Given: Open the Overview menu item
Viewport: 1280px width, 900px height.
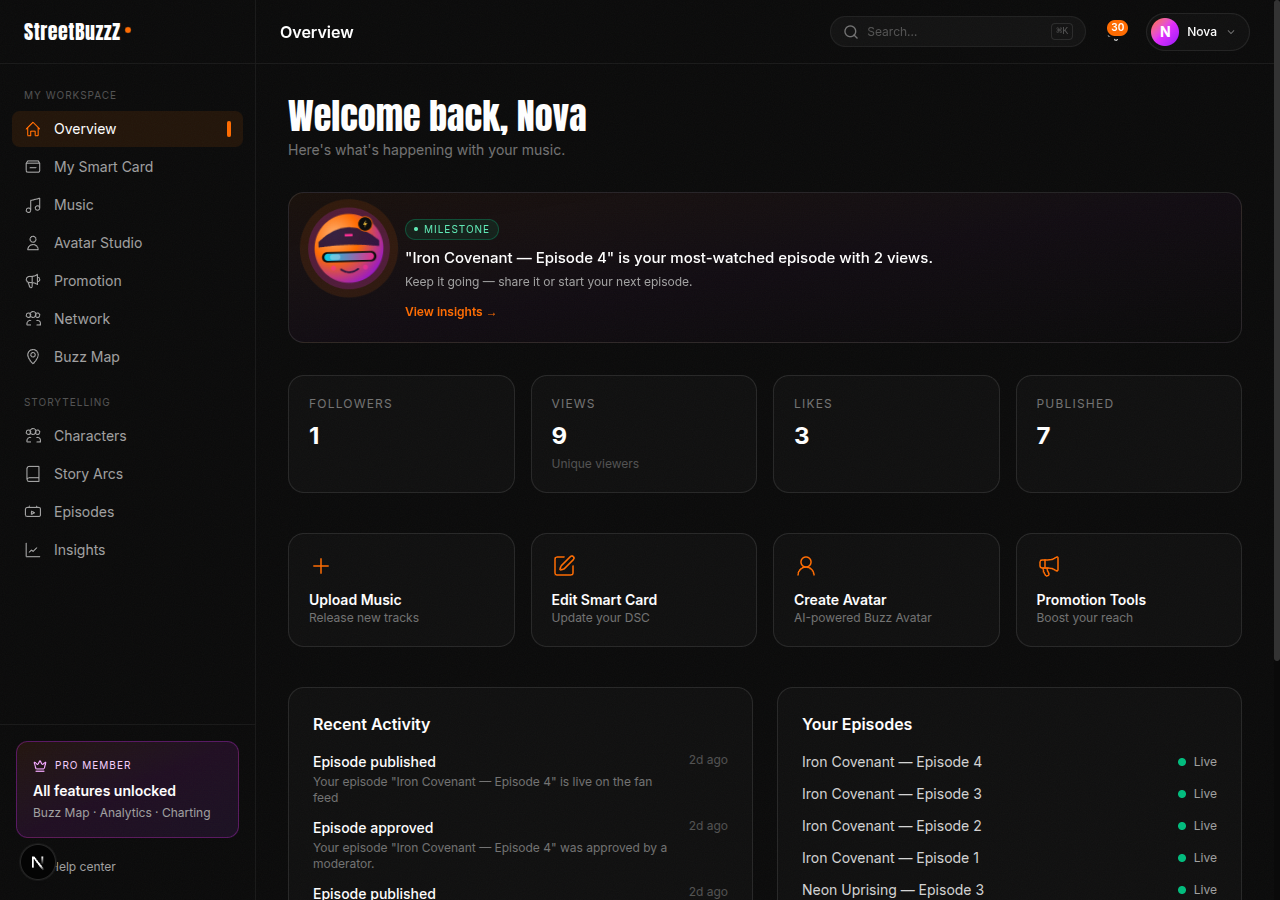Looking at the screenshot, I should (127, 129).
